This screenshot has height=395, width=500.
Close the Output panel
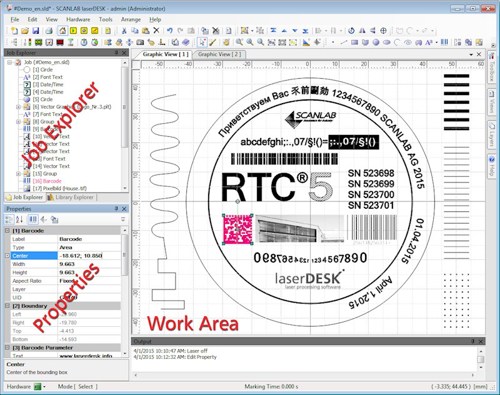pyautogui.click(x=480, y=341)
